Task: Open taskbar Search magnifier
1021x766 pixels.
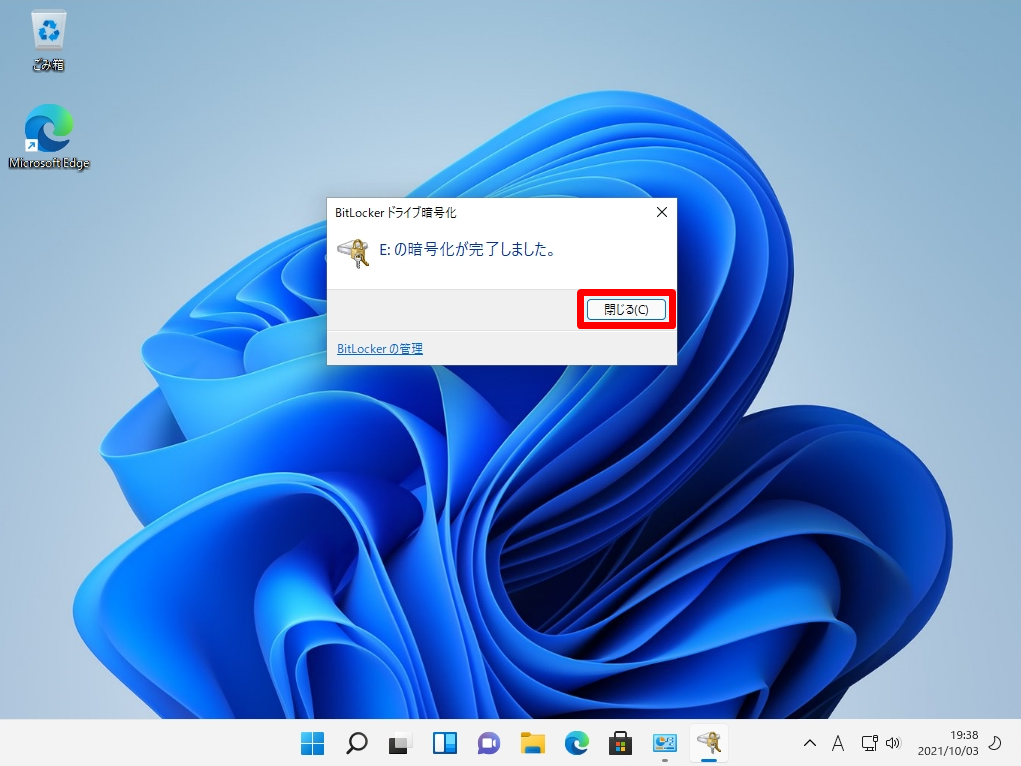Action: point(357,743)
